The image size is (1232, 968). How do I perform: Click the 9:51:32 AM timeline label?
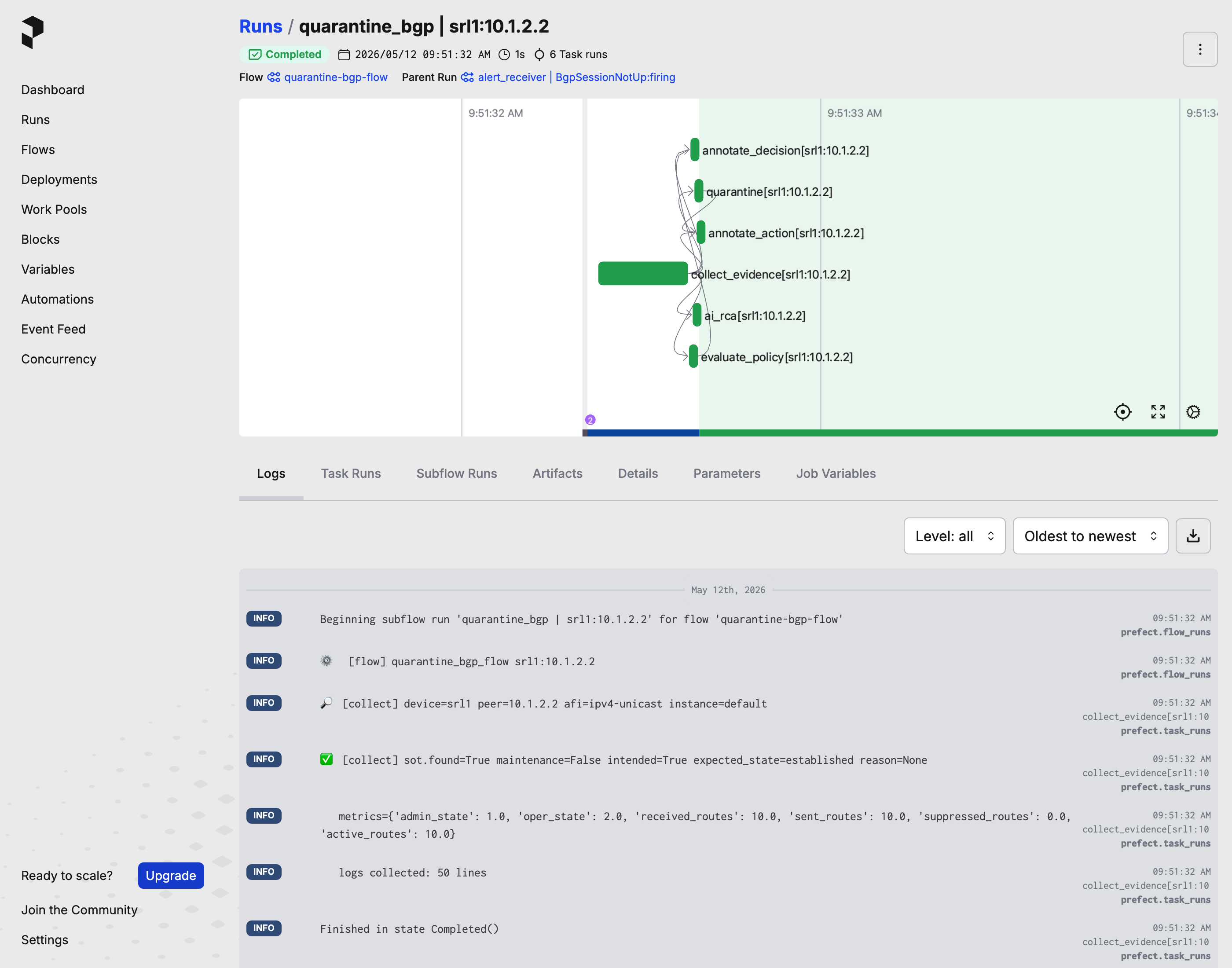495,113
